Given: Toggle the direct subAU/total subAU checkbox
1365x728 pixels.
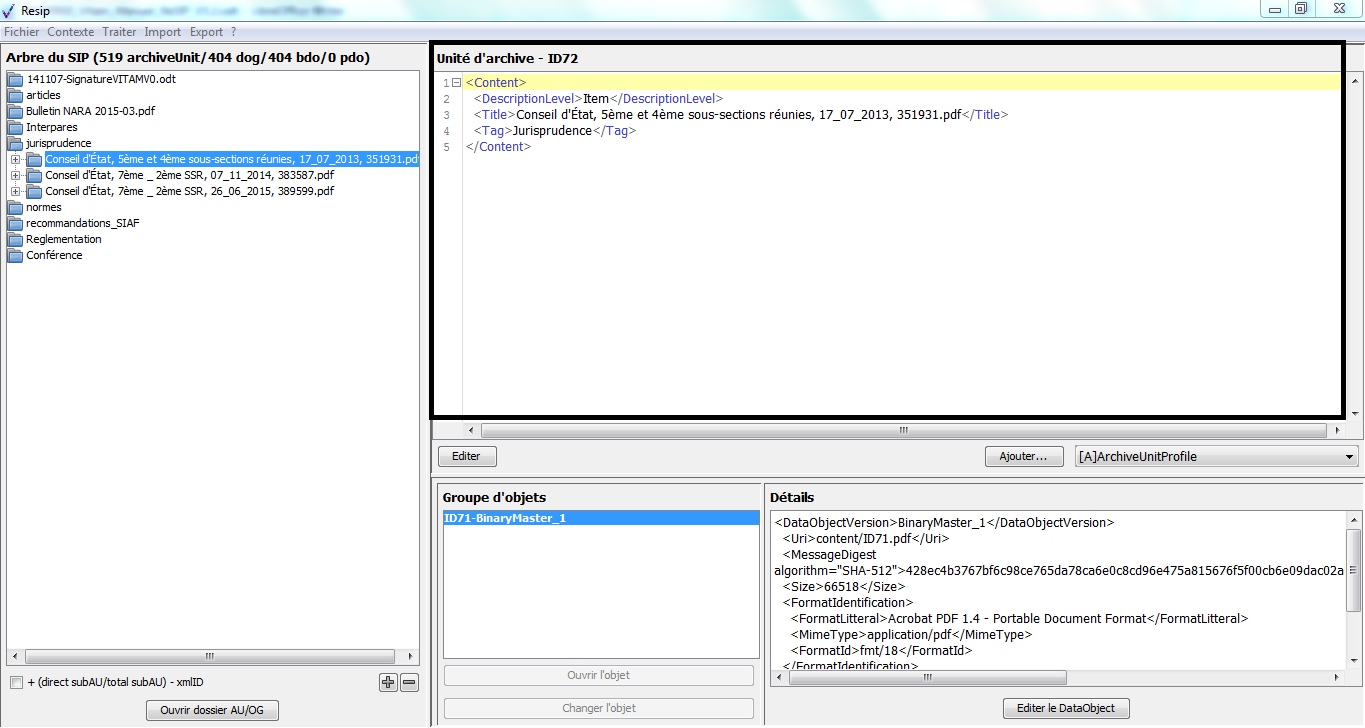Looking at the screenshot, I should pos(16,683).
